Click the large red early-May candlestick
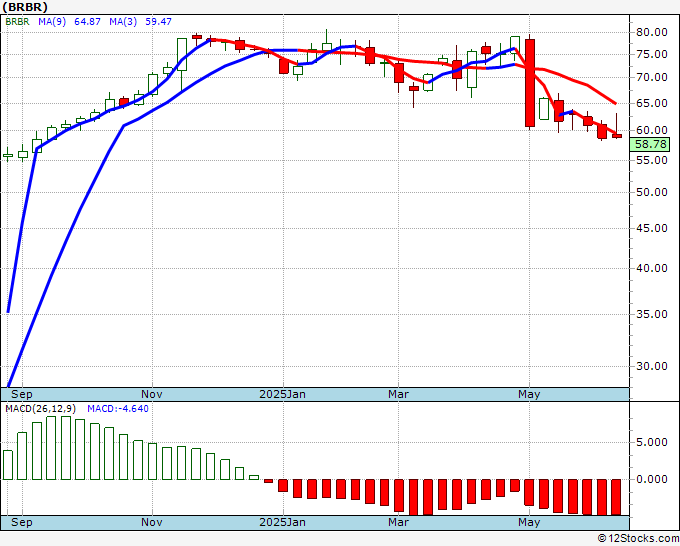The height and width of the screenshot is (546, 680). coord(530,82)
